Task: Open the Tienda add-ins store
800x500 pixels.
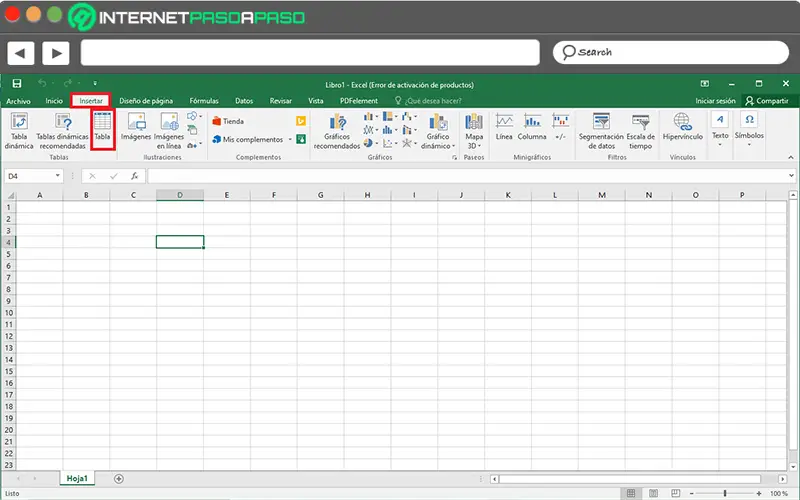Action: (228, 121)
